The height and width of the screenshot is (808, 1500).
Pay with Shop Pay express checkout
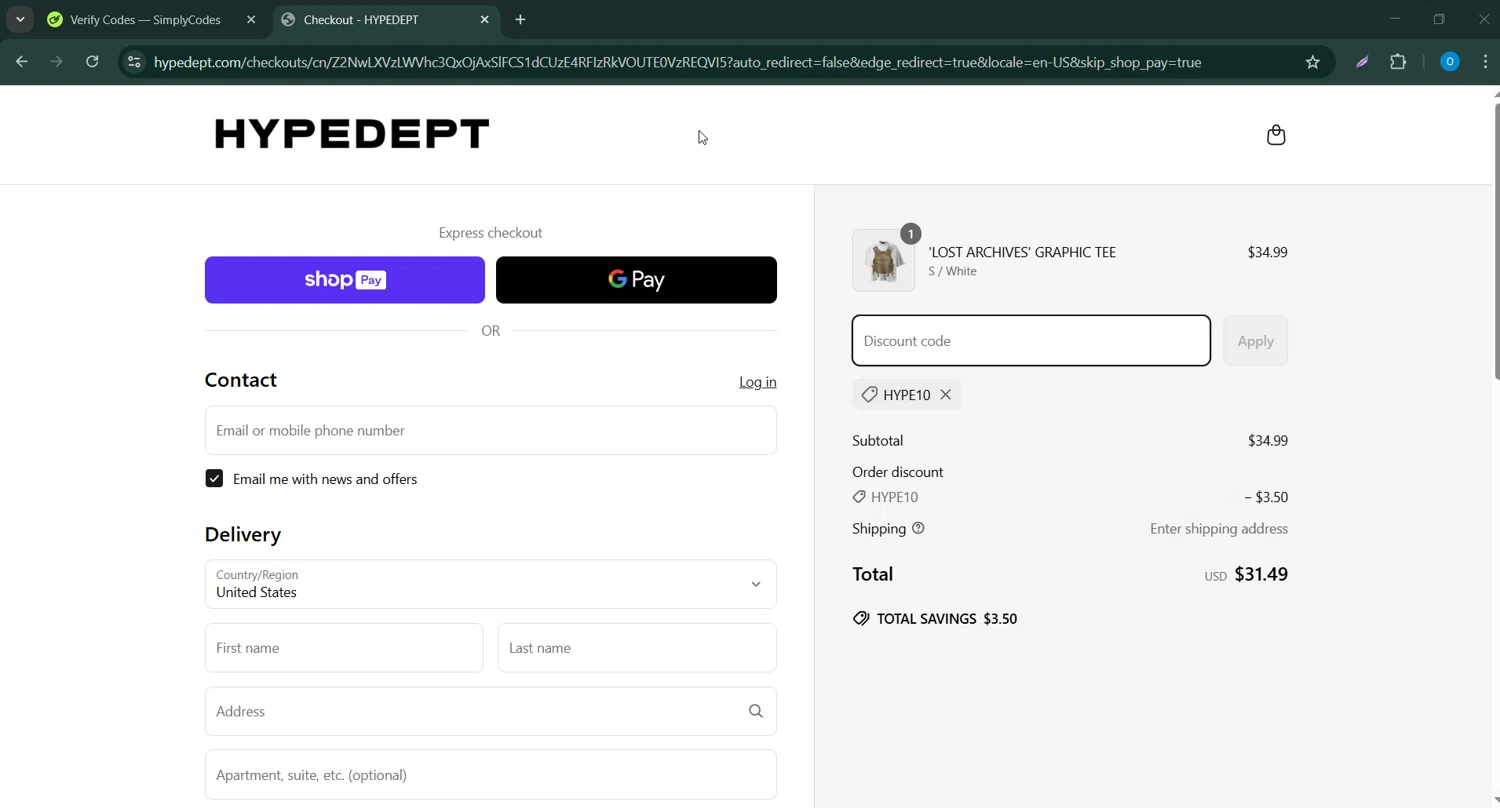click(345, 280)
